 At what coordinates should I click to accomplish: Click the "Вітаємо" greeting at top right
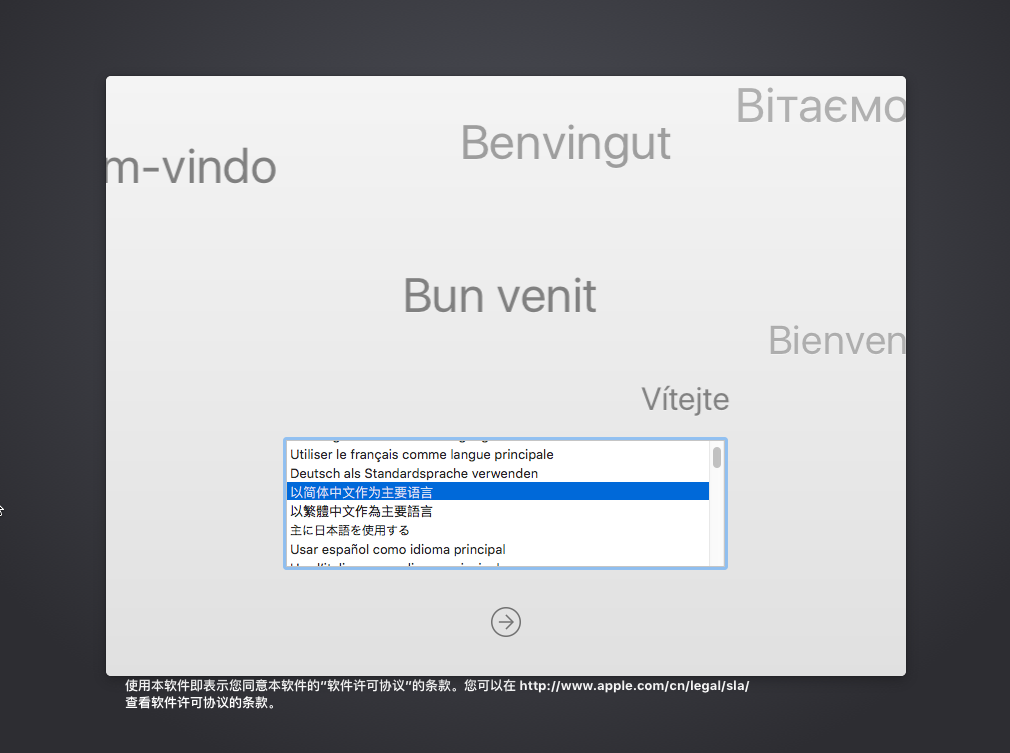pos(820,105)
